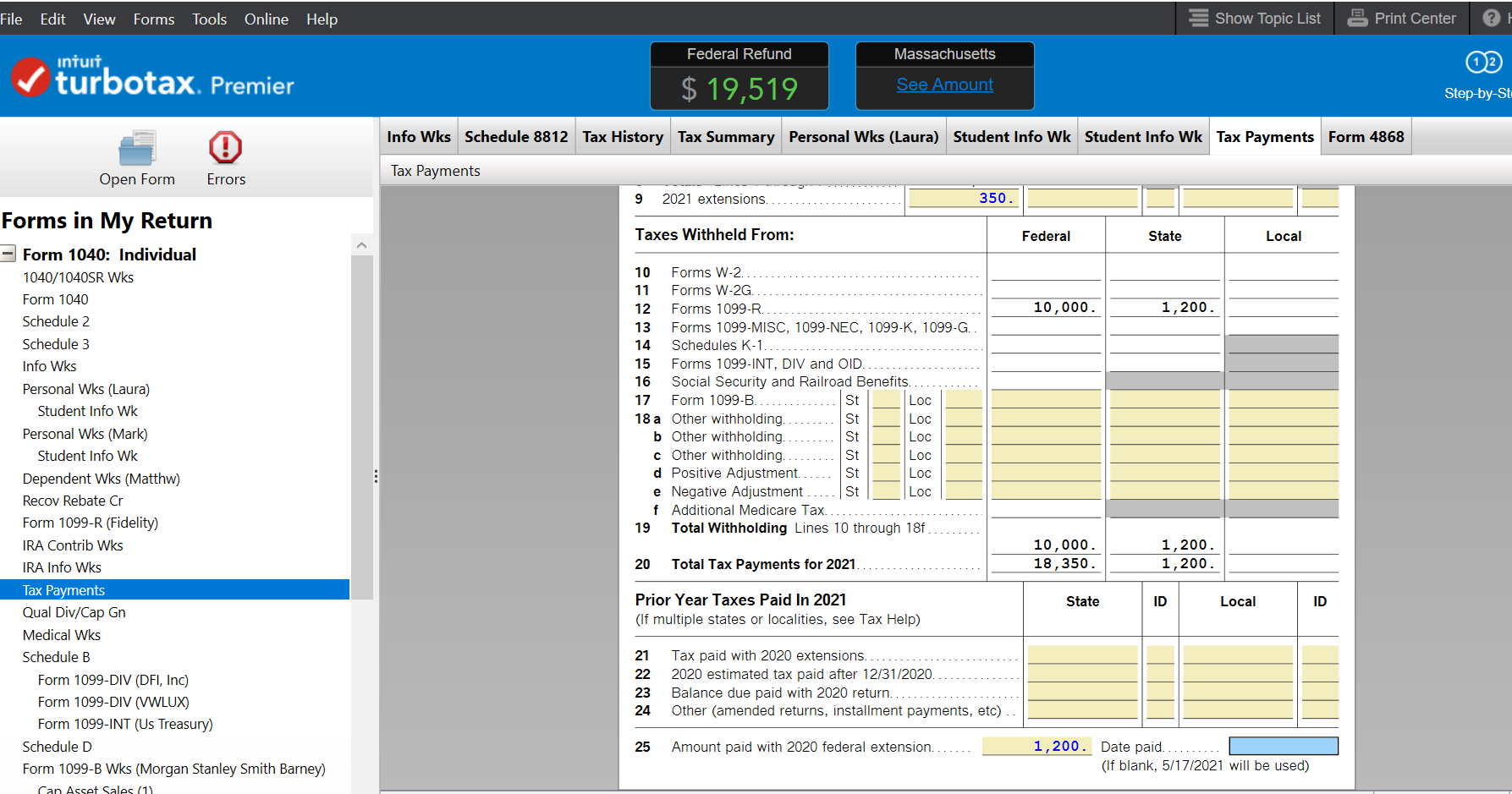1512x794 pixels.
Task: Click the help question mark icon
Action: point(1491,18)
